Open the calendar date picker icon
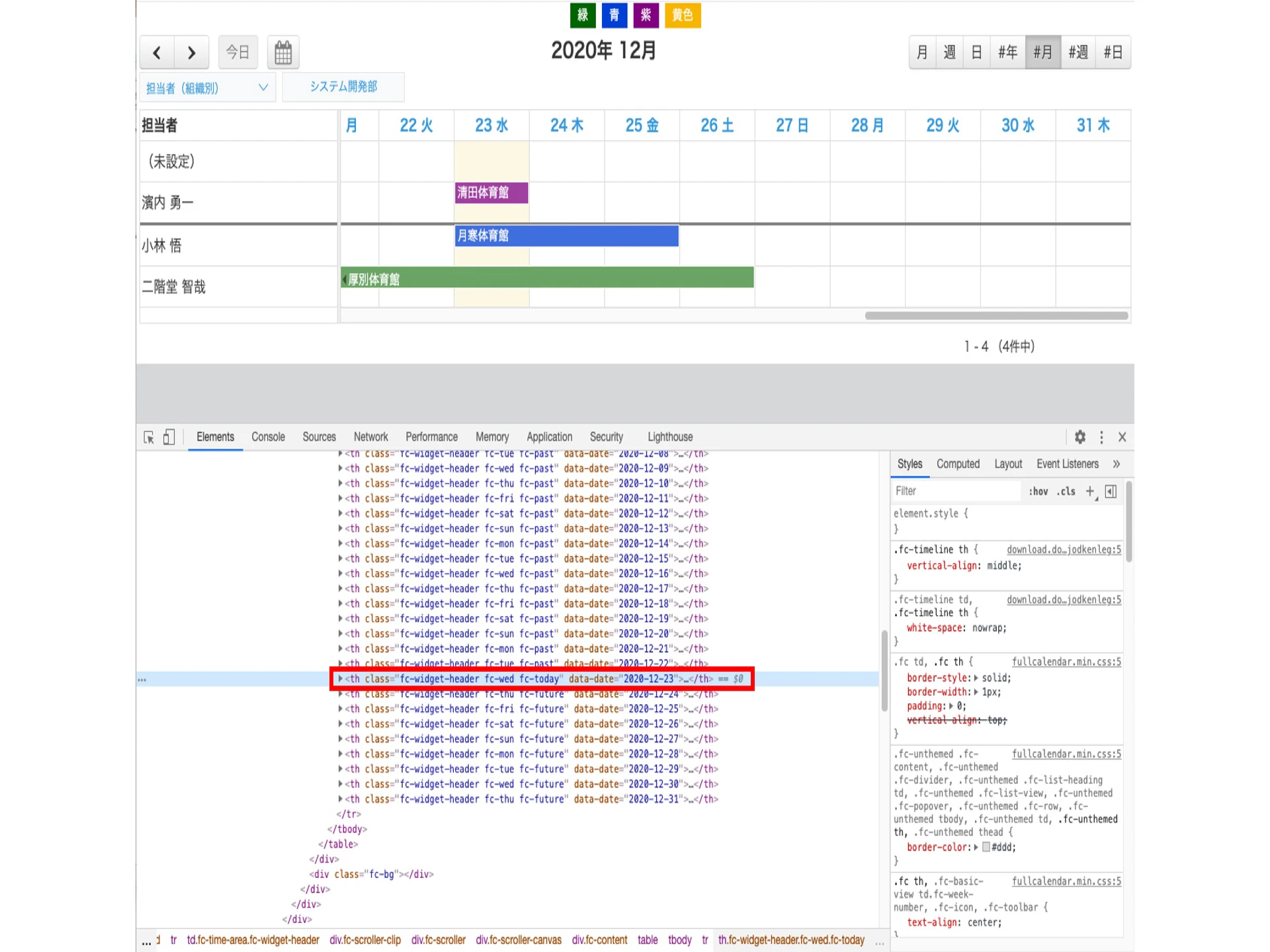This screenshot has width=1270, height=952. point(283,52)
